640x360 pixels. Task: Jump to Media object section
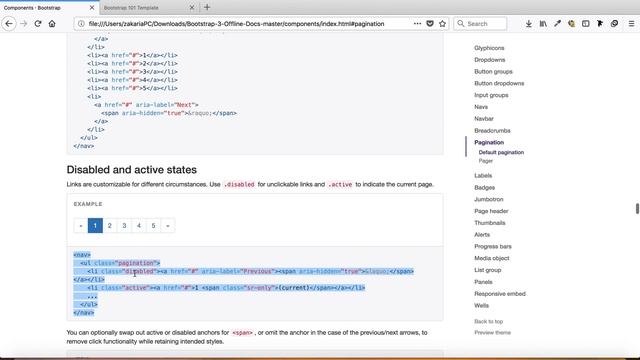pyautogui.click(x=491, y=258)
